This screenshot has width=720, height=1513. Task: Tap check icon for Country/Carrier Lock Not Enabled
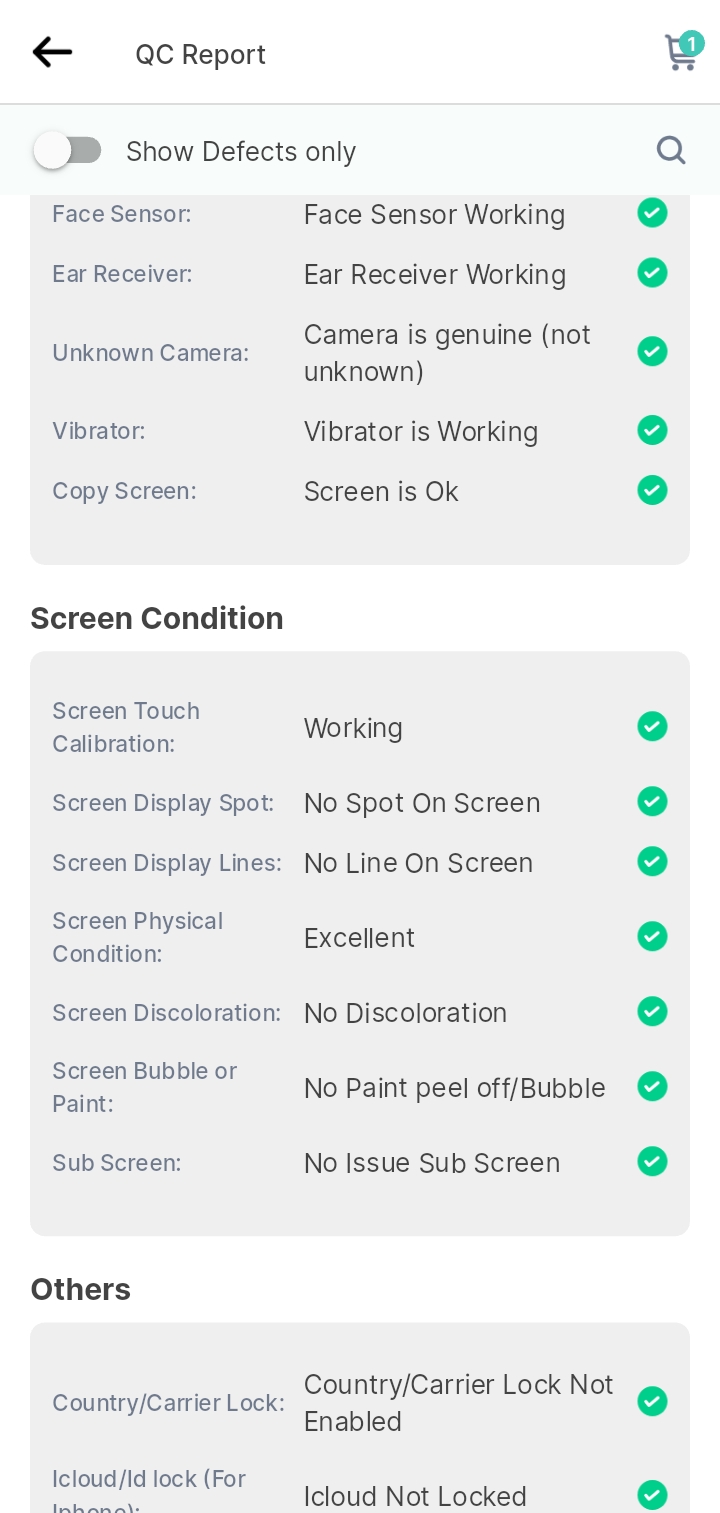point(652,1402)
